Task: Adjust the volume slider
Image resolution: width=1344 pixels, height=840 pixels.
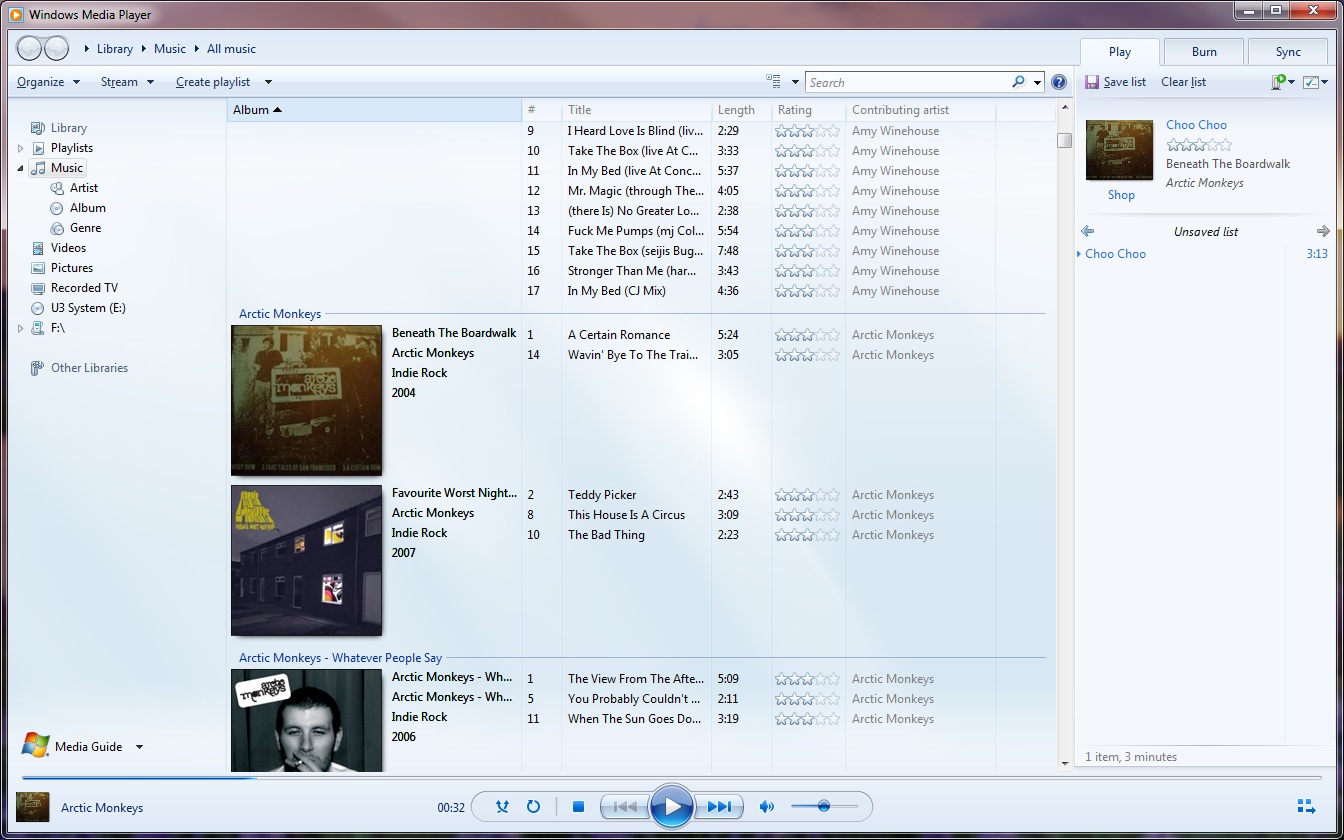Action: (824, 806)
